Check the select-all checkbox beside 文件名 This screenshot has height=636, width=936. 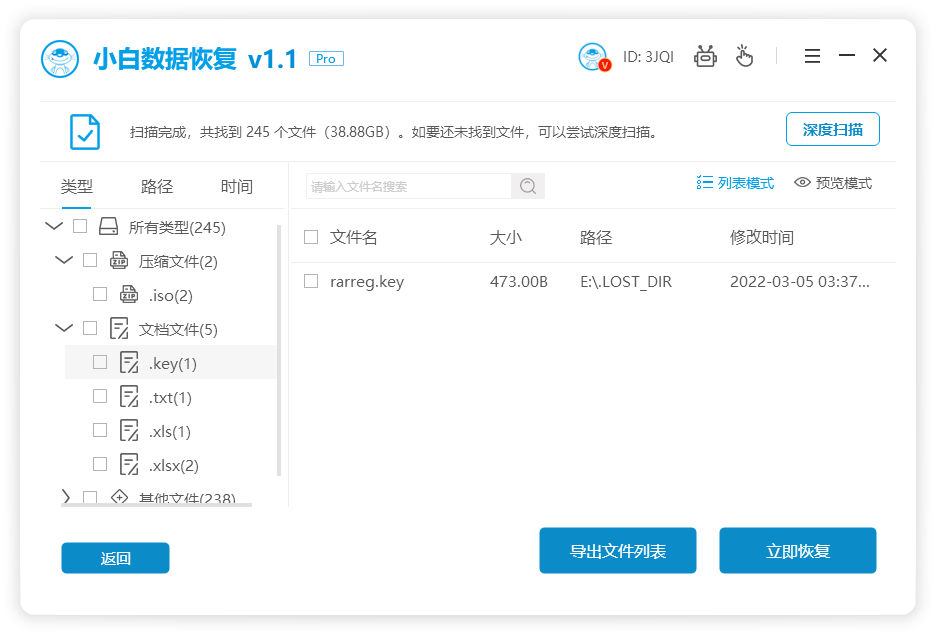[x=313, y=237]
